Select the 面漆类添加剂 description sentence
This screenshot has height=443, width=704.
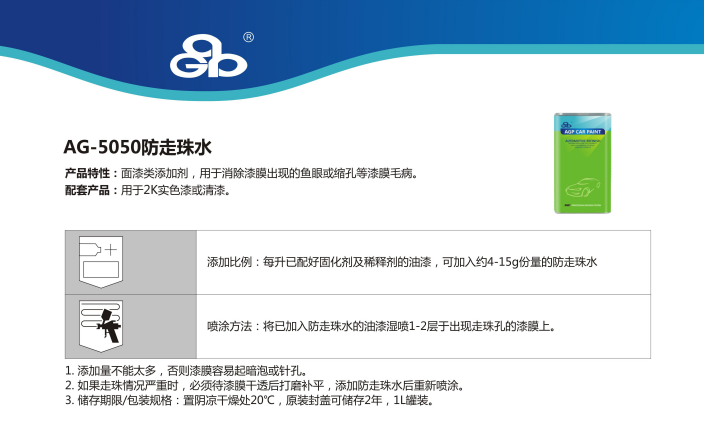pos(269,173)
